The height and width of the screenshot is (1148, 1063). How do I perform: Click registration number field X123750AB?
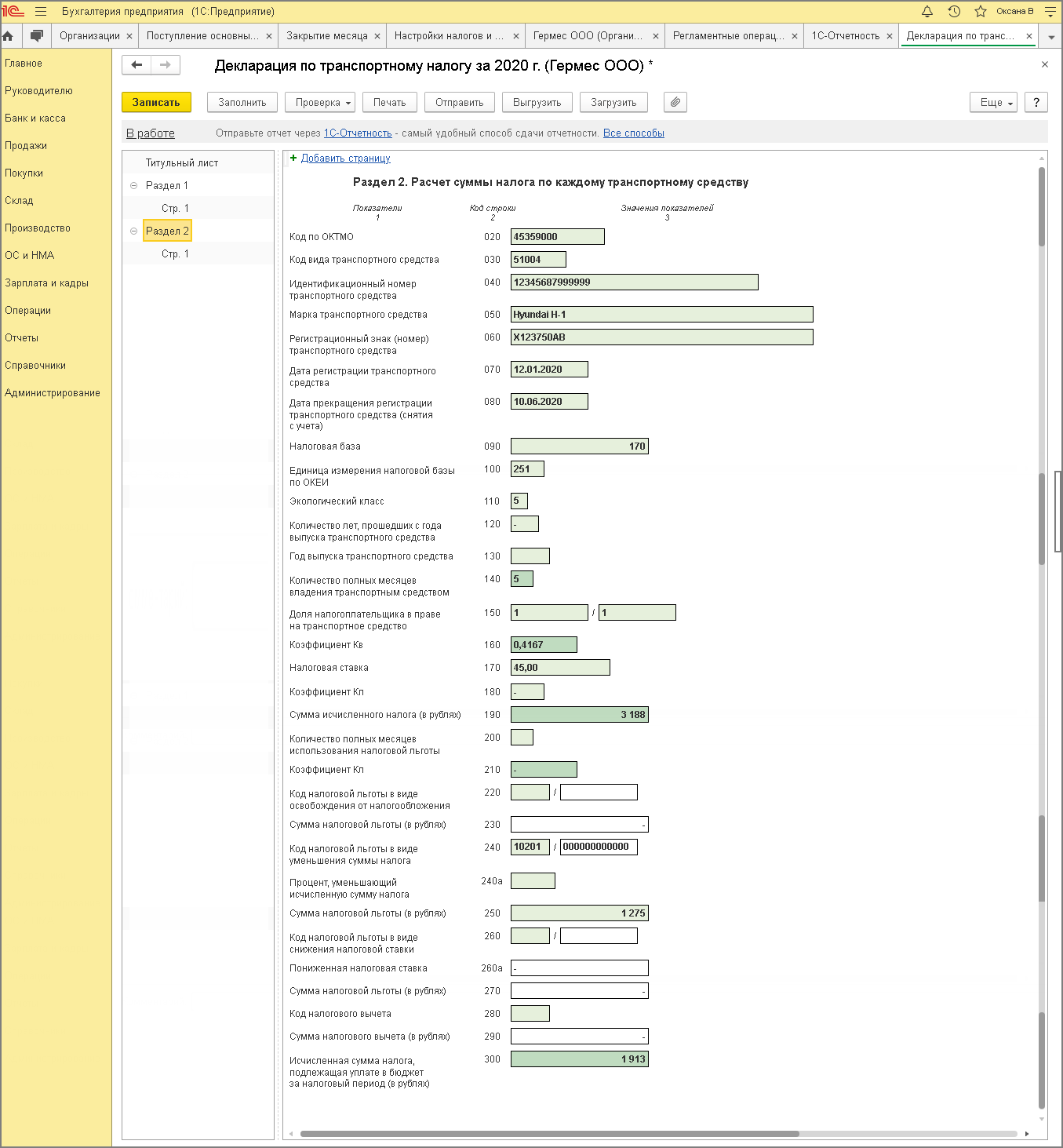(x=662, y=337)
